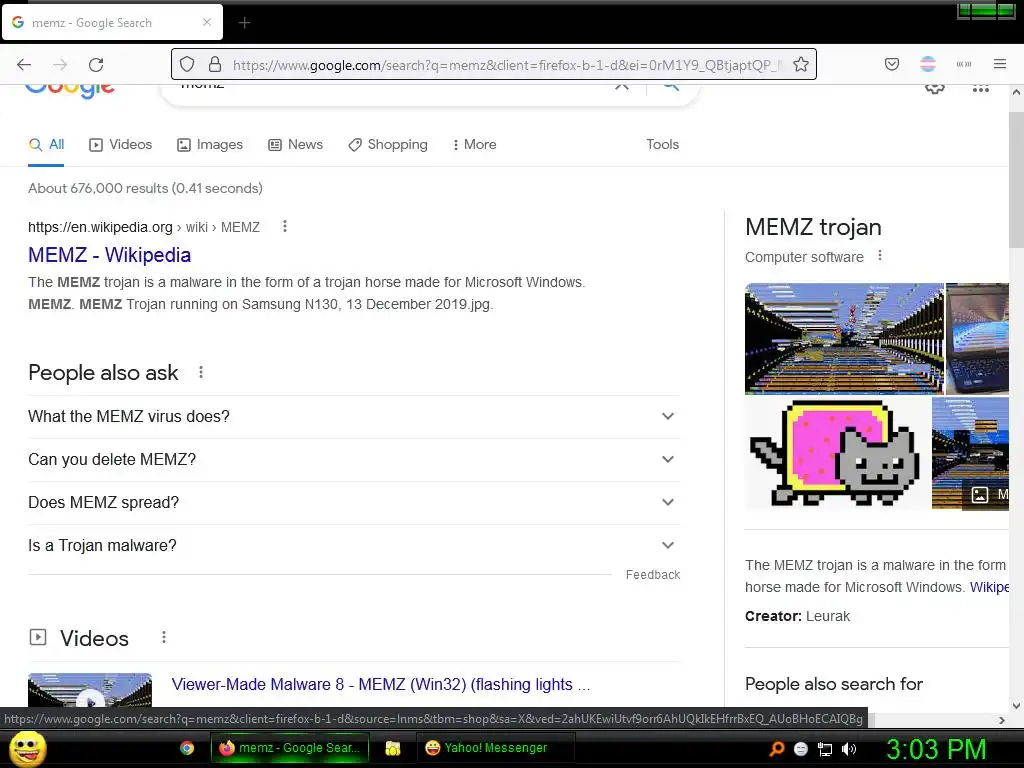Viewport: 1024px width, 768px height.
Task: Open the Google apps grid icon
Action: pyautogui.click(x=980, y=88)
